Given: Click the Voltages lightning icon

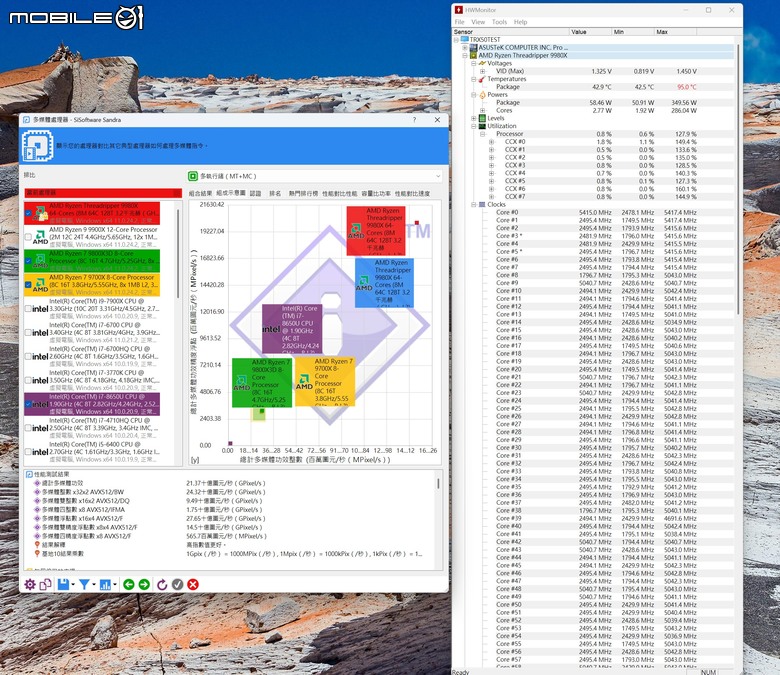Looking at the screenshot, I should click(482, 63).
